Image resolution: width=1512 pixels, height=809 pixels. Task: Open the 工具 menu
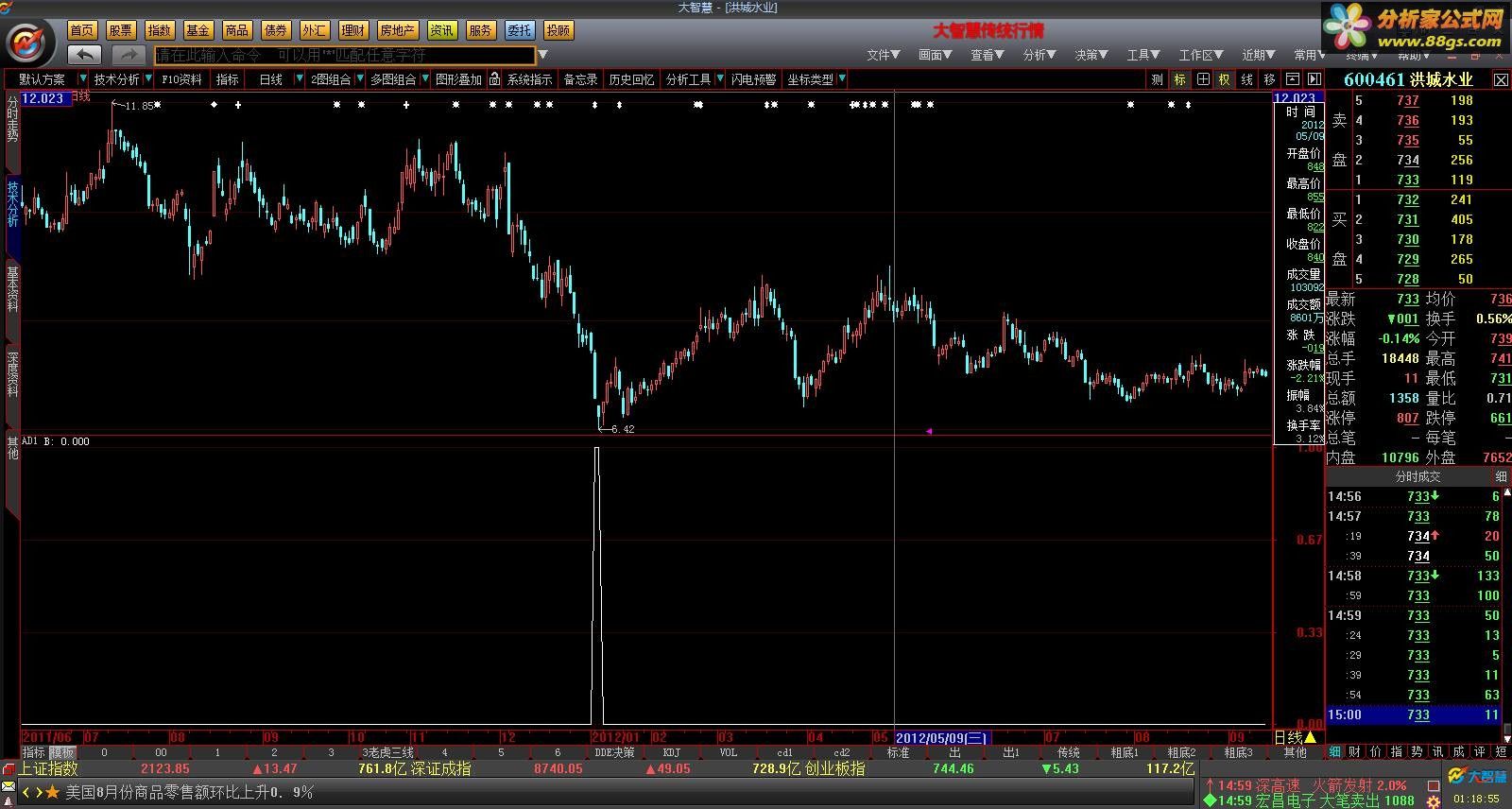[x=1143, y=55]
